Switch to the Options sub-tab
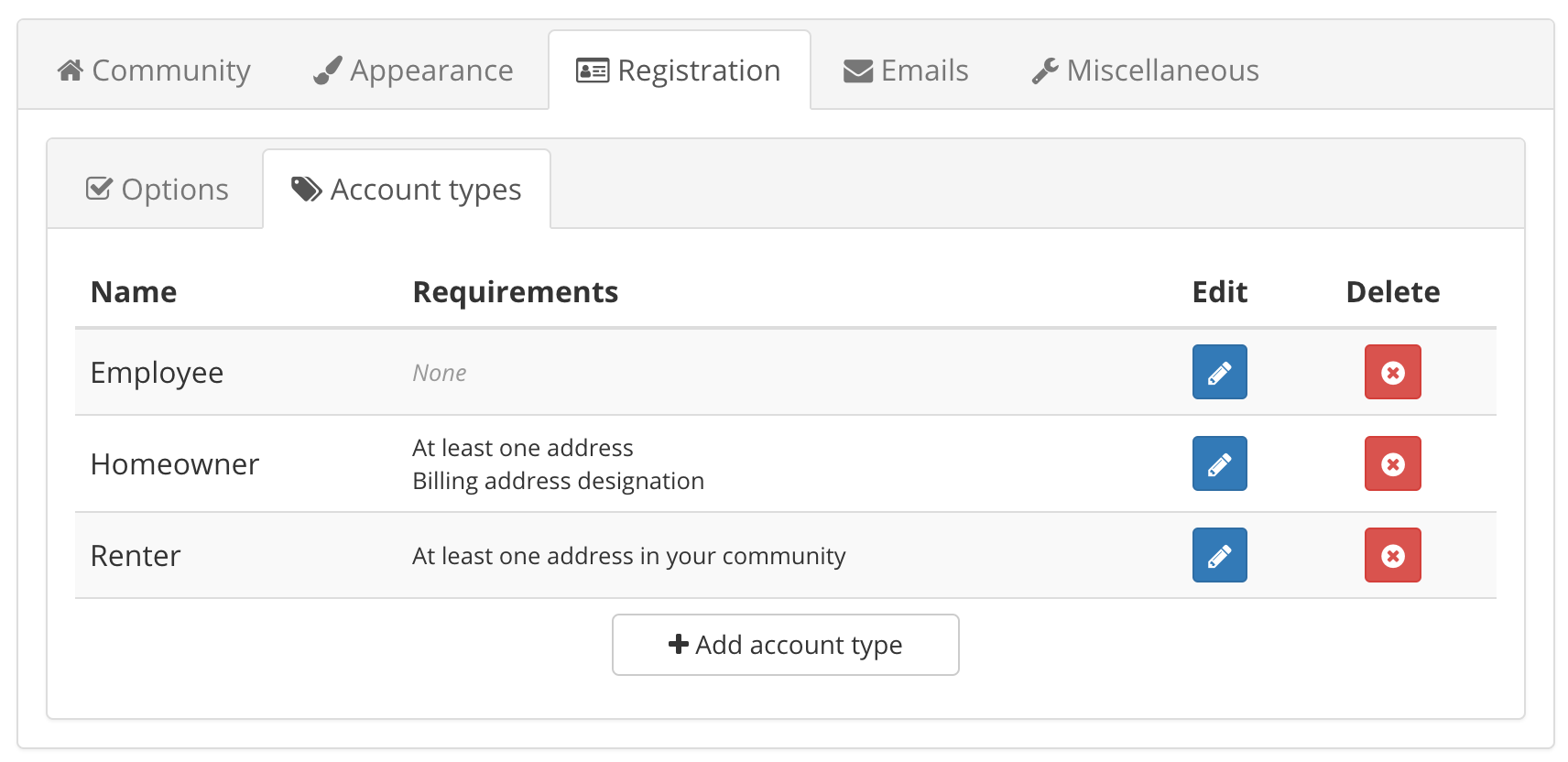Viewport: 1568px width, 762px height. 157,190
